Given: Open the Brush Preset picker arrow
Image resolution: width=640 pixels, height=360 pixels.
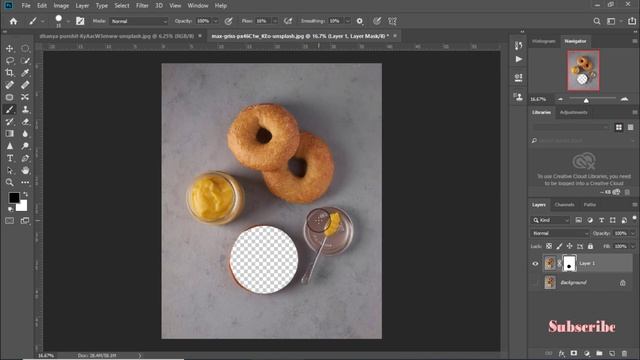Looking at the screenshot, I should [68, 21].
